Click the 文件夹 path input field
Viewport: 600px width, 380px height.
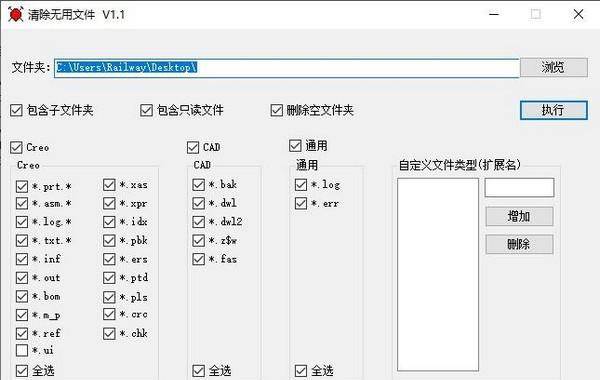pos(287,68)
